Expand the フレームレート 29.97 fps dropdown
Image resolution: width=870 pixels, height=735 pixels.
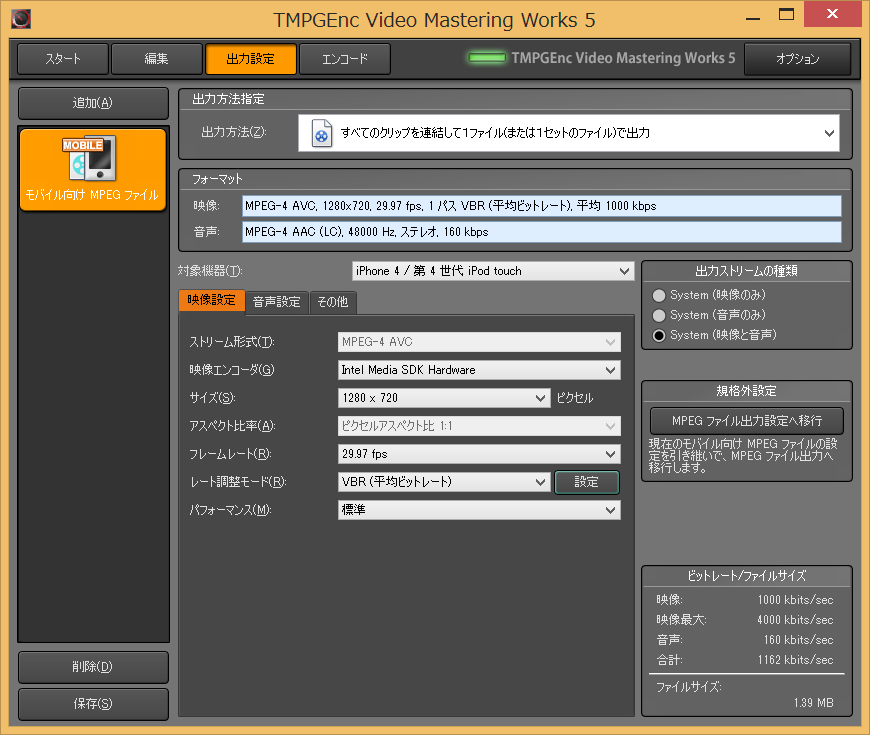479,454
